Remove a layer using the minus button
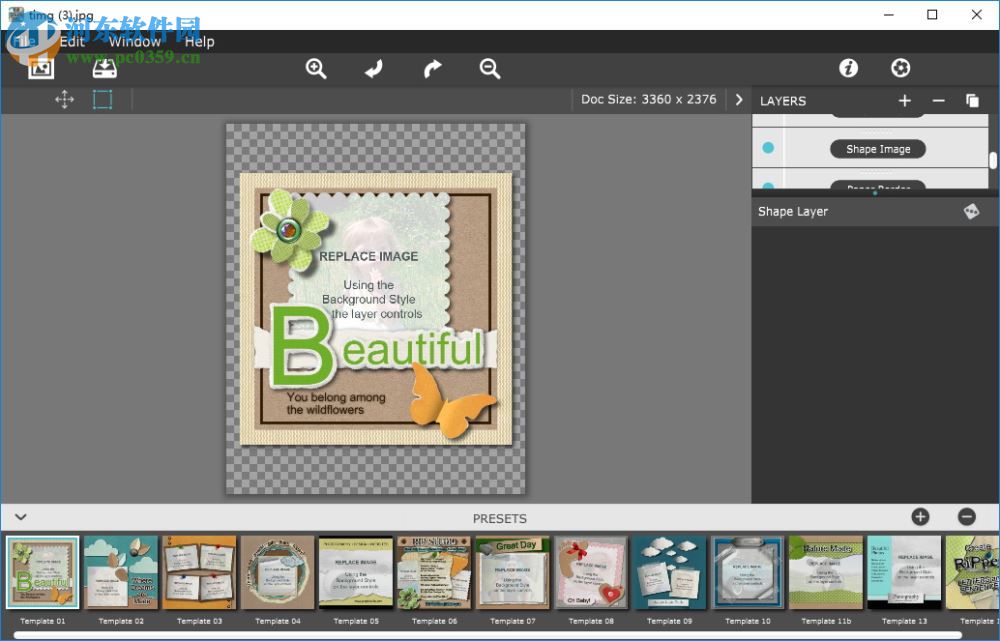1000x641 pixels. coord(939,100)
